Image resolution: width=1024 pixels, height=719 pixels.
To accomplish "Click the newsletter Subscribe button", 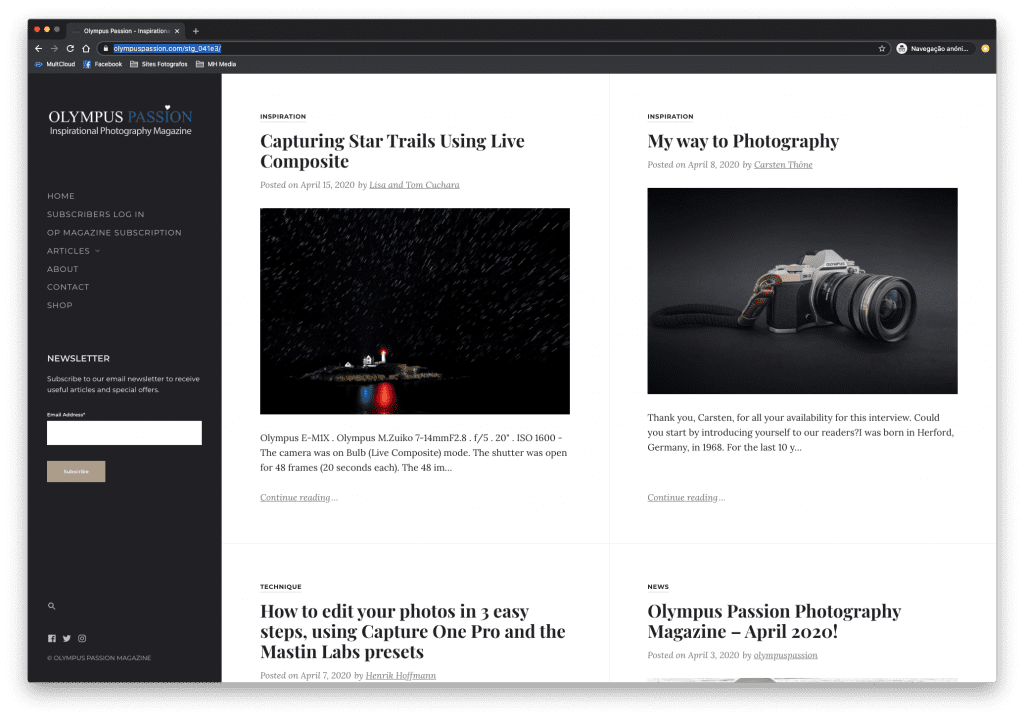I will pyautogui.click(x=76, y=471).
